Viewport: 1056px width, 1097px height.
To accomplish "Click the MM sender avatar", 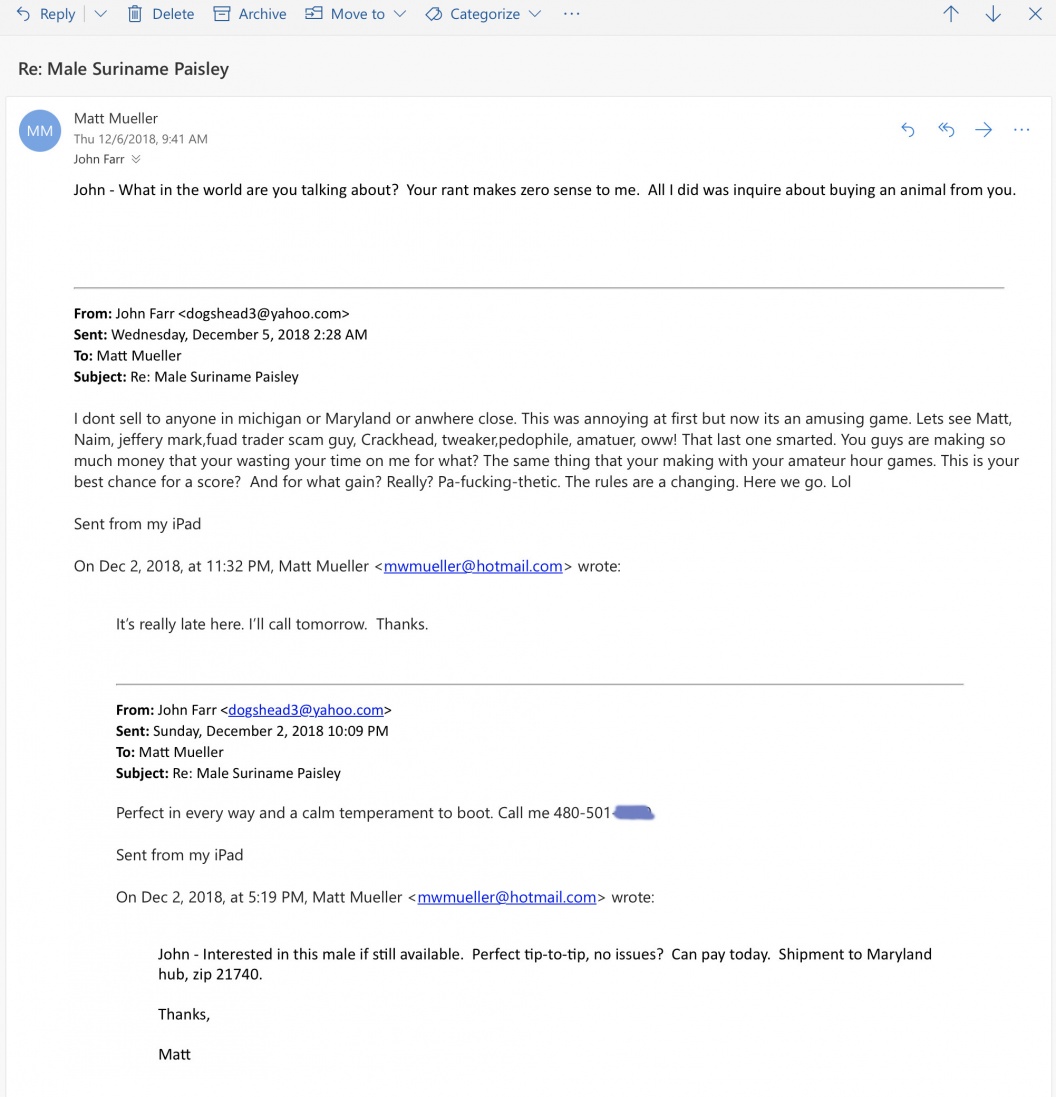I will [40, 131].
